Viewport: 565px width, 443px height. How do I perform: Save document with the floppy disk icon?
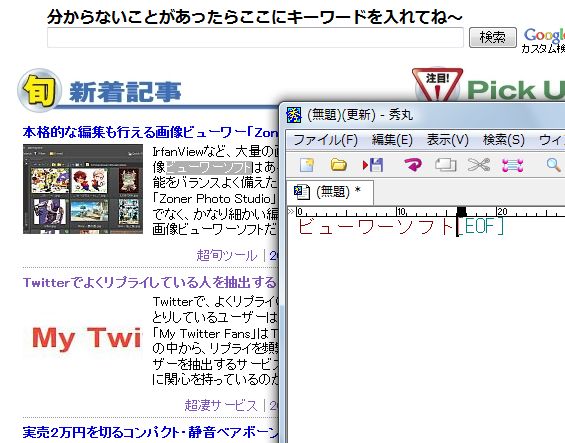click(x=373, y=165)
